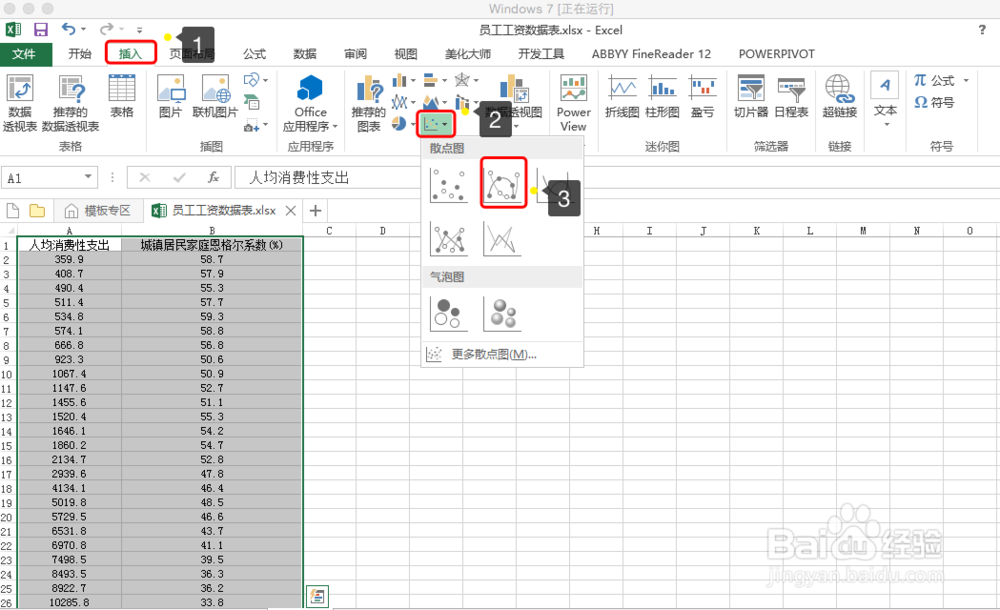Switch to the 开始 Home tab
Viewport: 1000px width, 610px height.
tap(80, 54)
